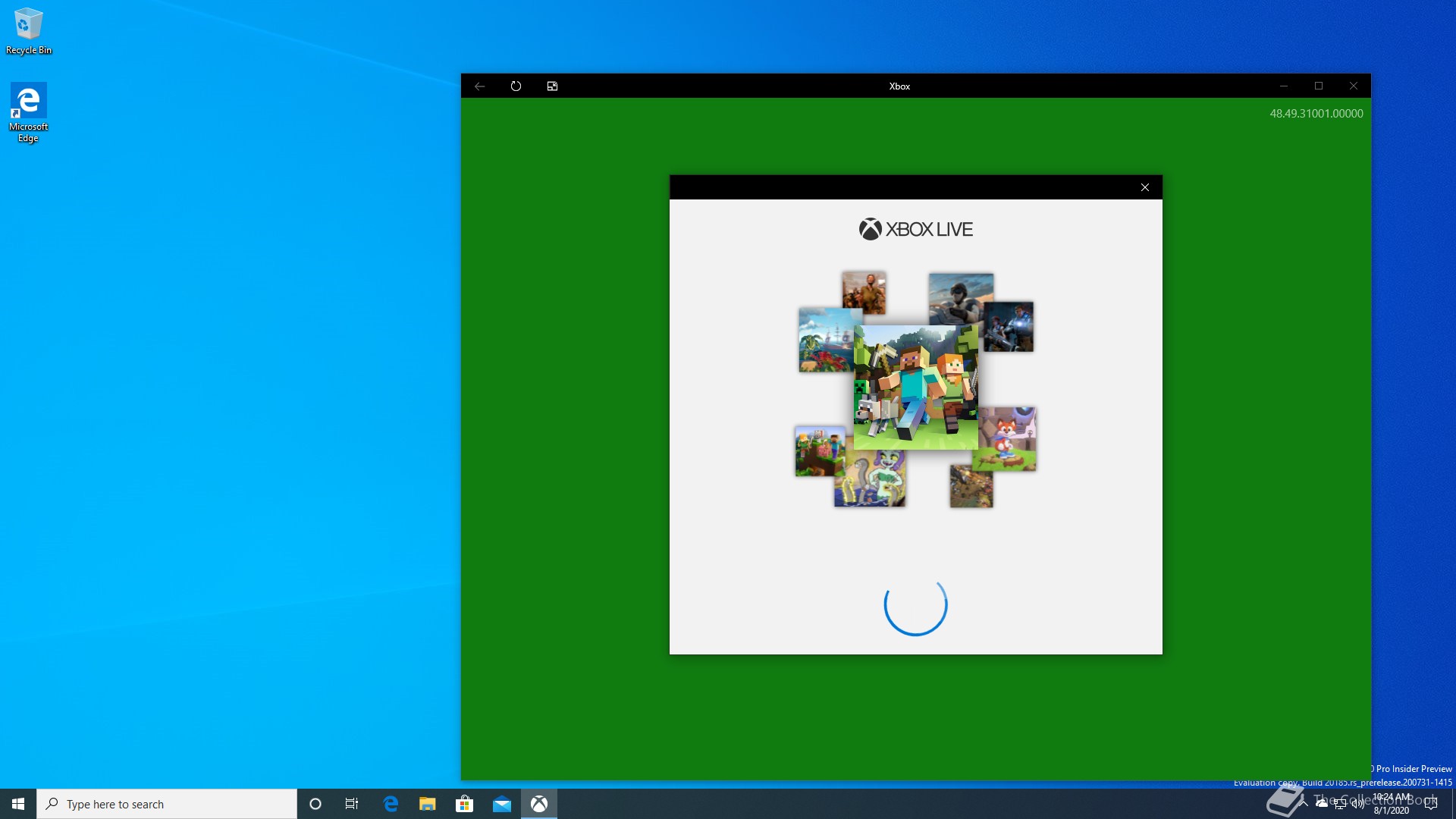1456x819 pixels.
Task: Click the taskbar clock showing 10:24 AM
Action: [1392, 804]
